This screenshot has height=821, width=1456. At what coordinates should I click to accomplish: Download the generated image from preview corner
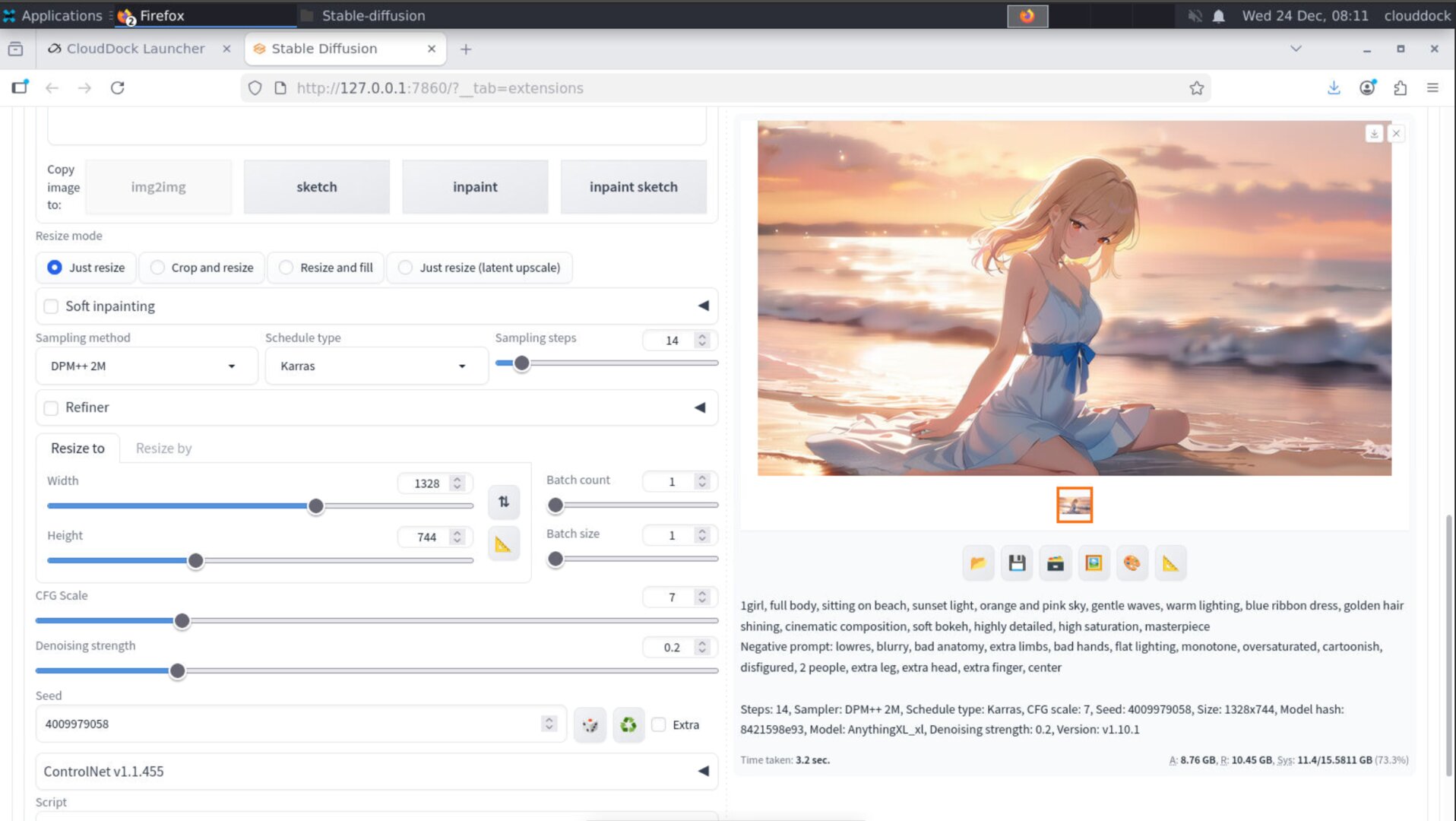point(1373,134)
